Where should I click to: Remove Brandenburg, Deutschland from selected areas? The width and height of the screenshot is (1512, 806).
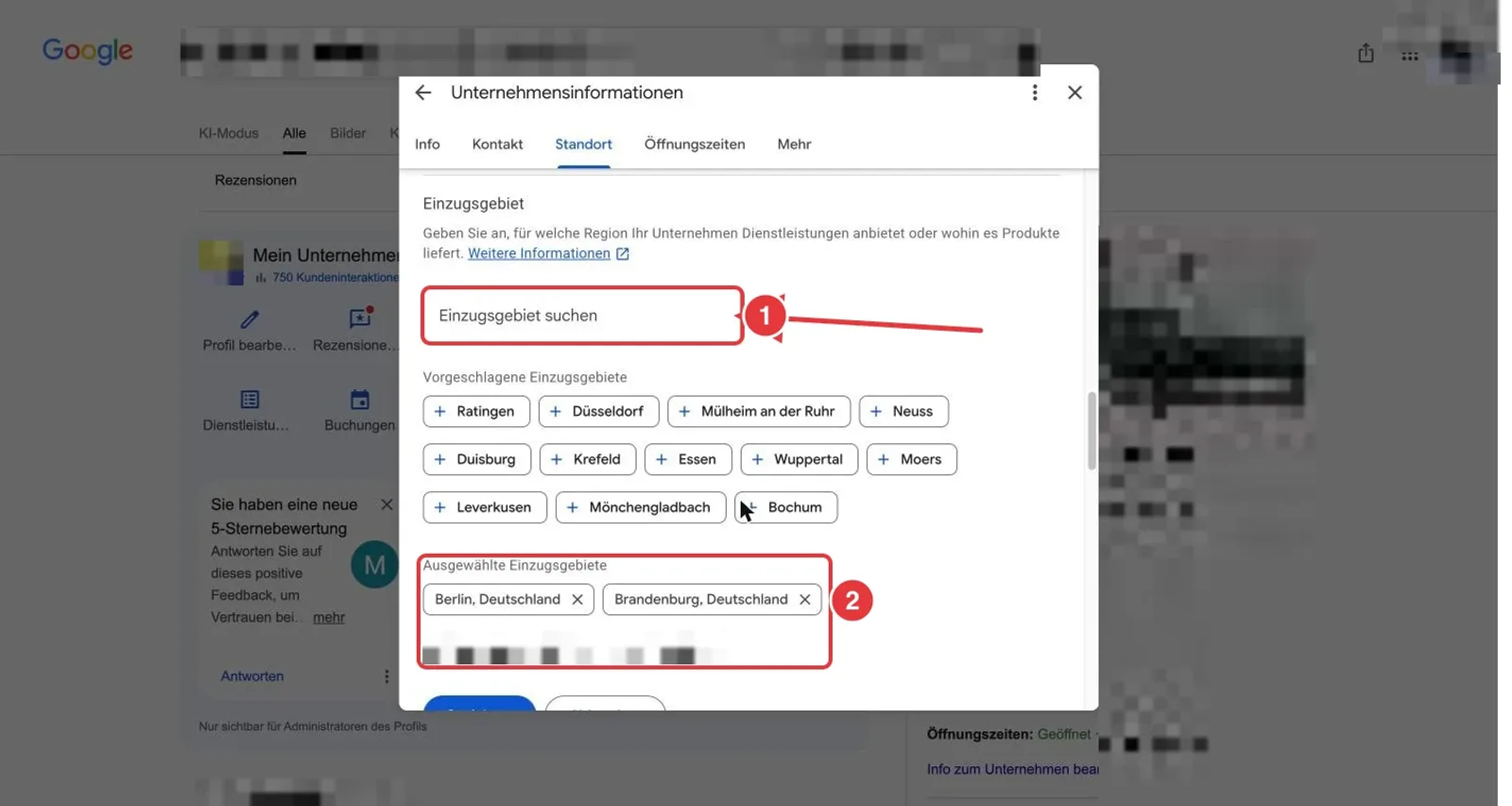click(805, 599)
